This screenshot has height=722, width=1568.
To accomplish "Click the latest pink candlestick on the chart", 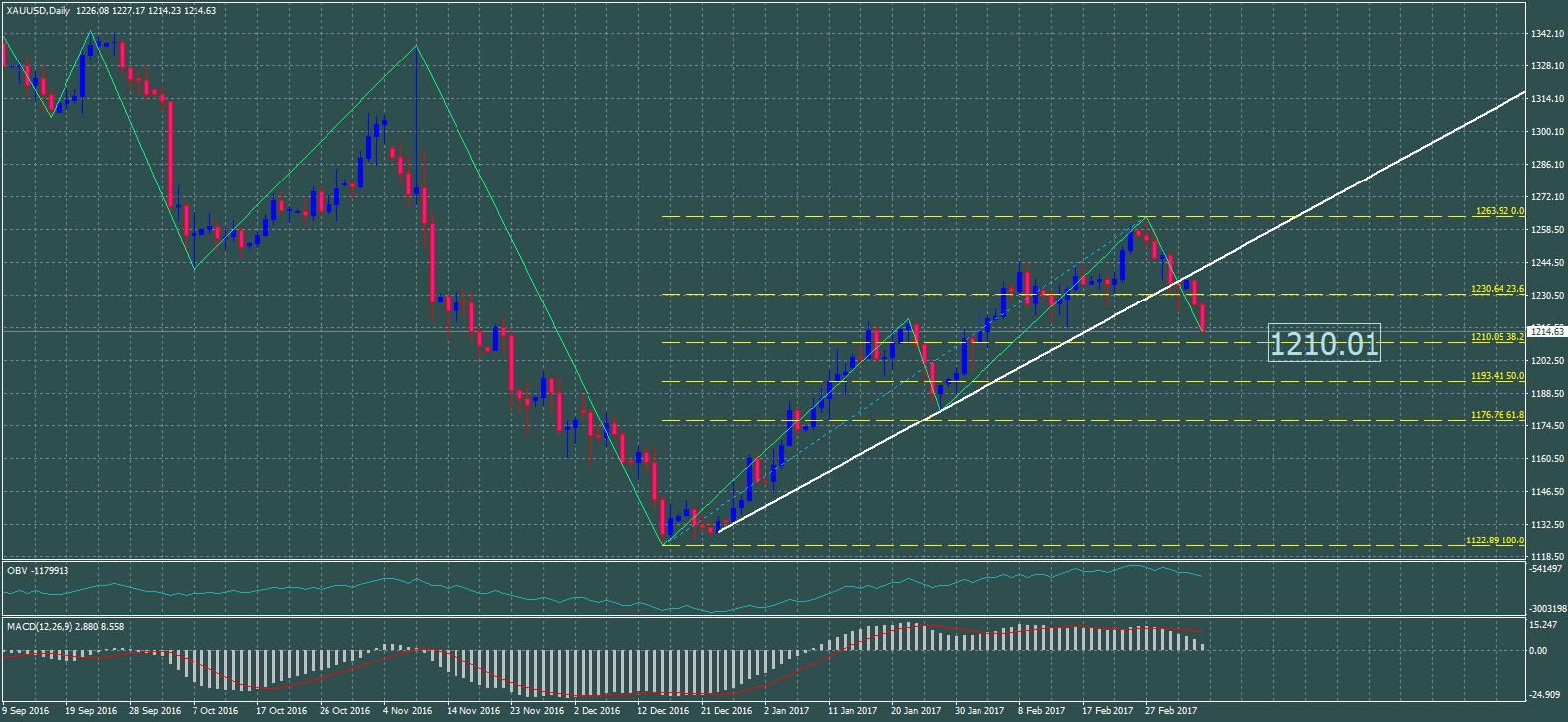I will [x=1202, y=318].
